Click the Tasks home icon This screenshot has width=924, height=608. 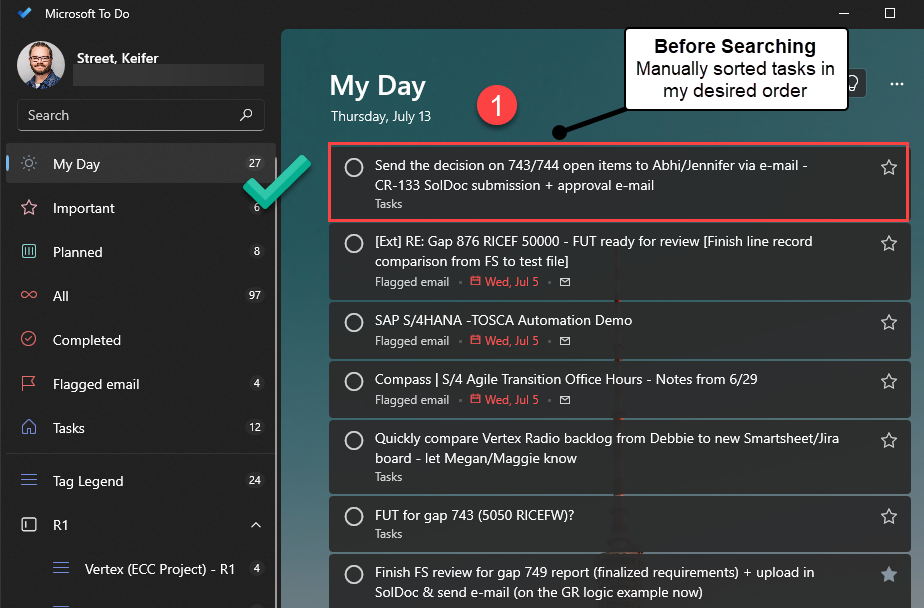coord(29,427)
